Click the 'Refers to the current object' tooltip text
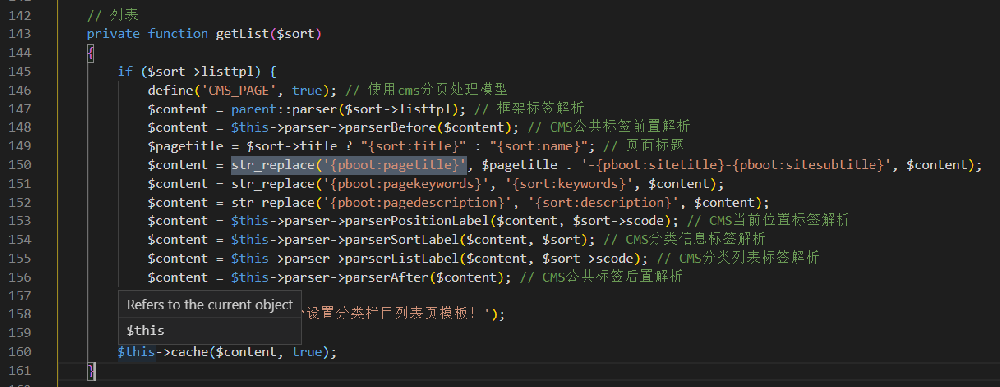The image size is (1000, 387). tap(210, 305)
